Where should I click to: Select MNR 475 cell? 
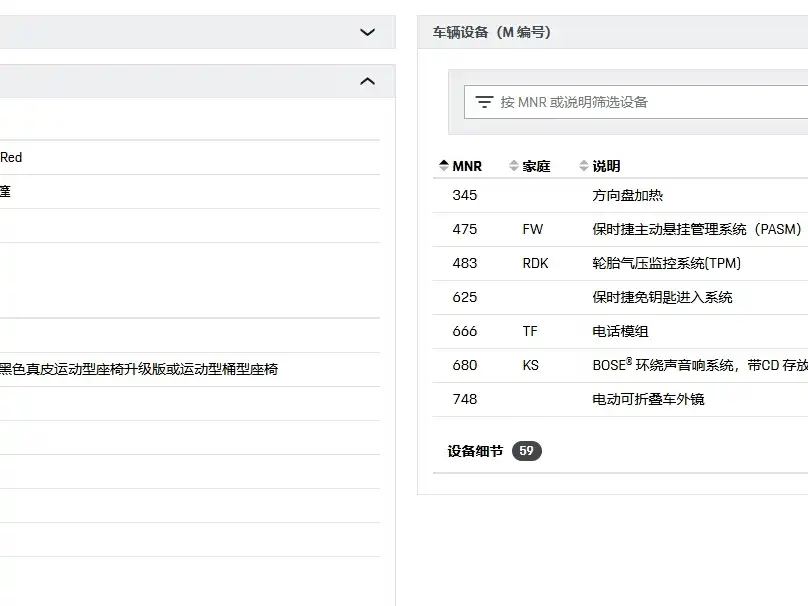click(x=465, y=229)
